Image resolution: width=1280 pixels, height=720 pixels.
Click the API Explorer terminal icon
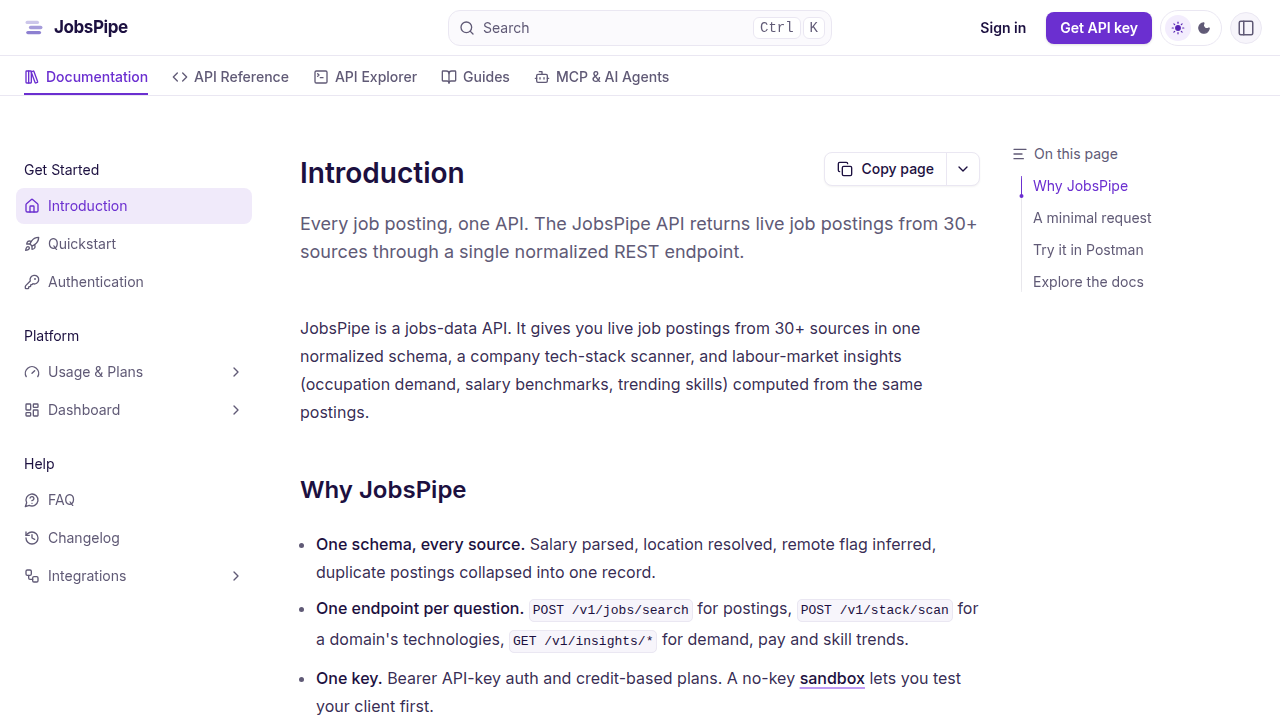click(x=321, y=77)
